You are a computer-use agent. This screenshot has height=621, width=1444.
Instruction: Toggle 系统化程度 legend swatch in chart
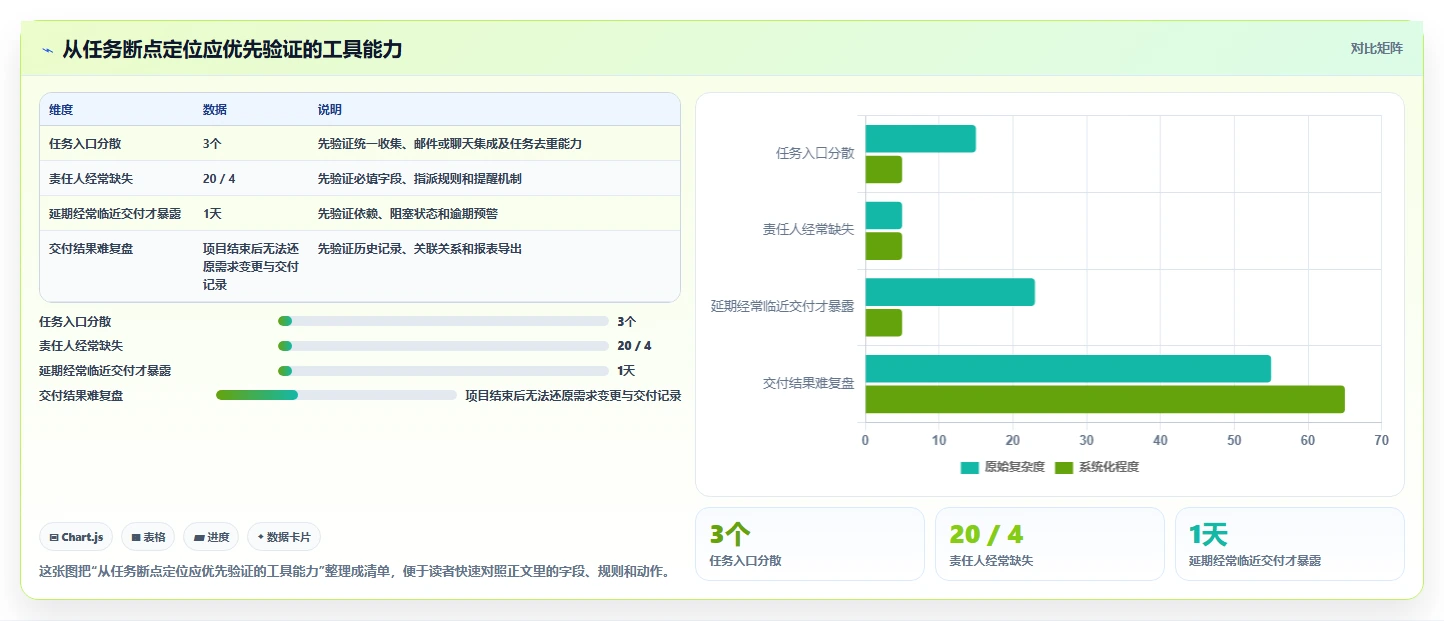pos(1063,468)
